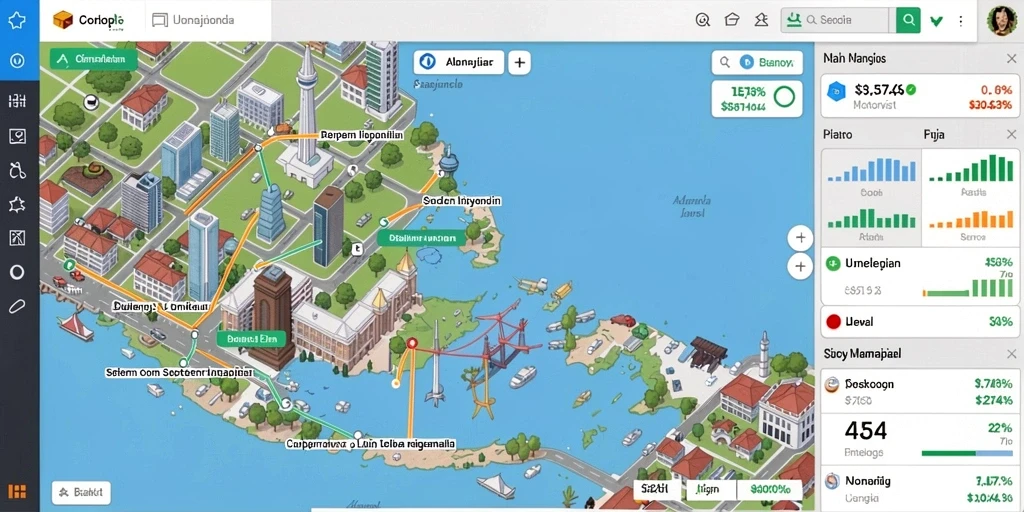Click the upper map zoom plus button
Screen dimensions: 1024x512
800,238
